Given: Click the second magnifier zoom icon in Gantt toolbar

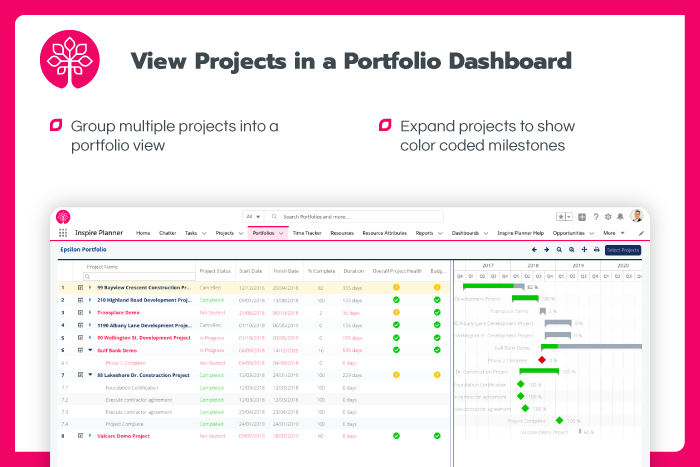Looking at the screenshot, I should coord(571,250).
